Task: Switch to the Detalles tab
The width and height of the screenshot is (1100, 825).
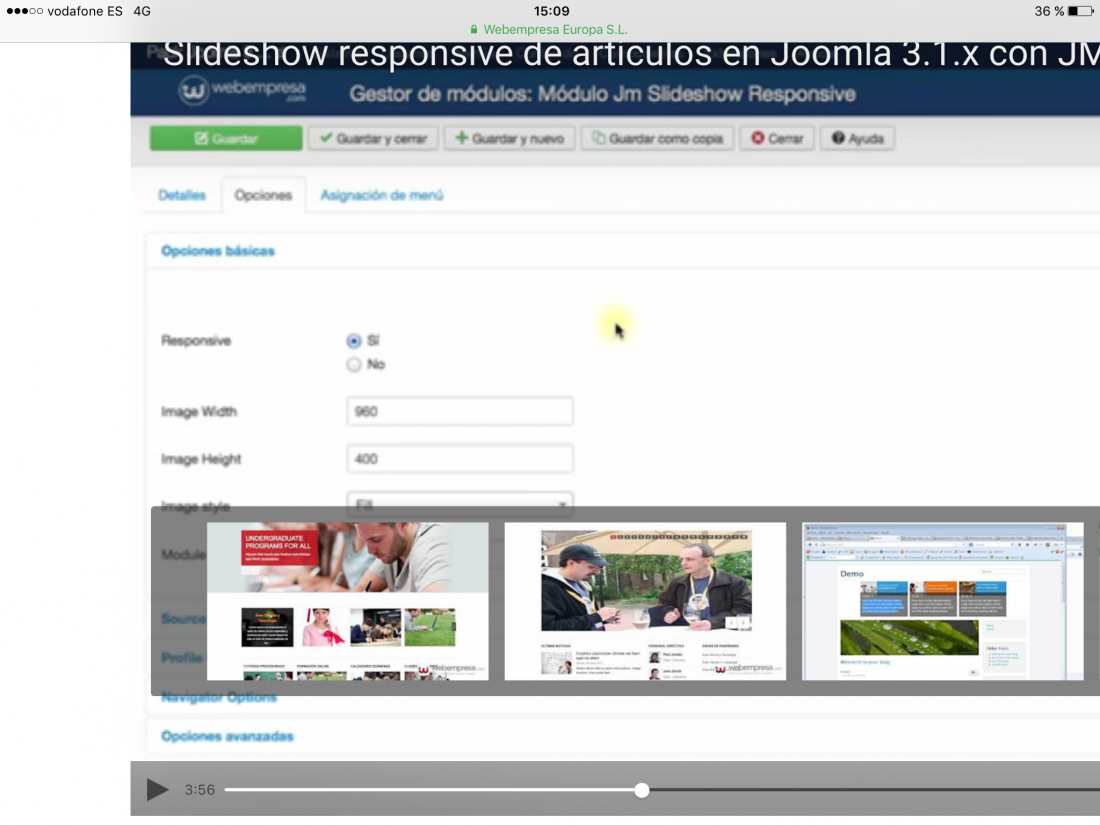Action: coord(182,195)
